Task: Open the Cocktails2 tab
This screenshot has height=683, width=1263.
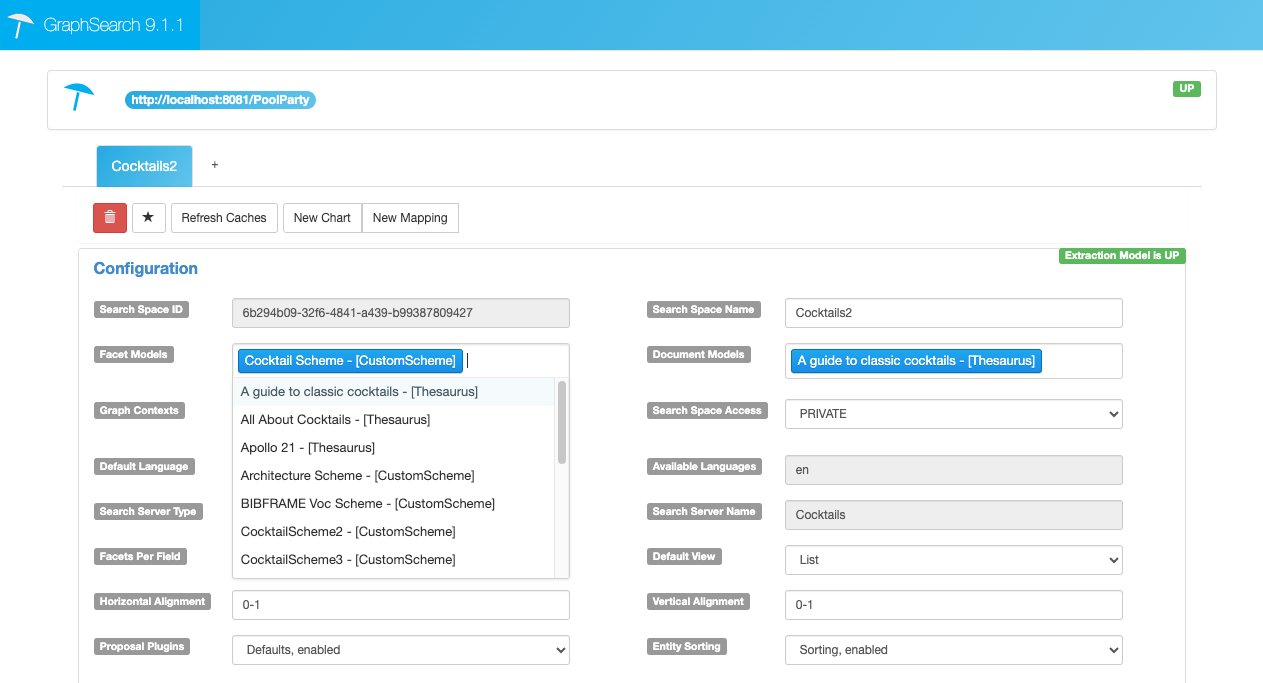Action: 144,166
